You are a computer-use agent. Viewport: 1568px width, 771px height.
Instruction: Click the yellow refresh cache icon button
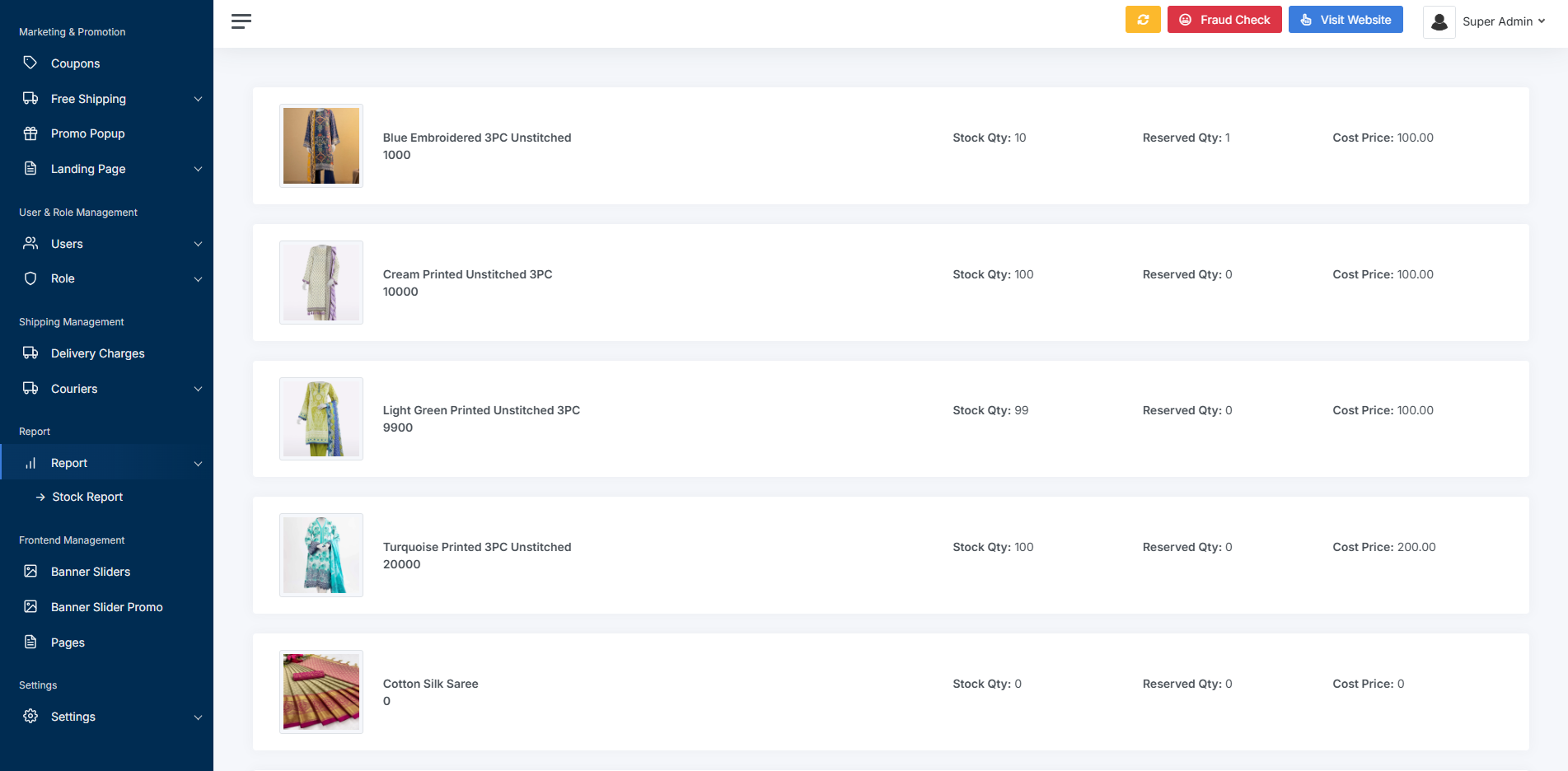pos(1142,20)
